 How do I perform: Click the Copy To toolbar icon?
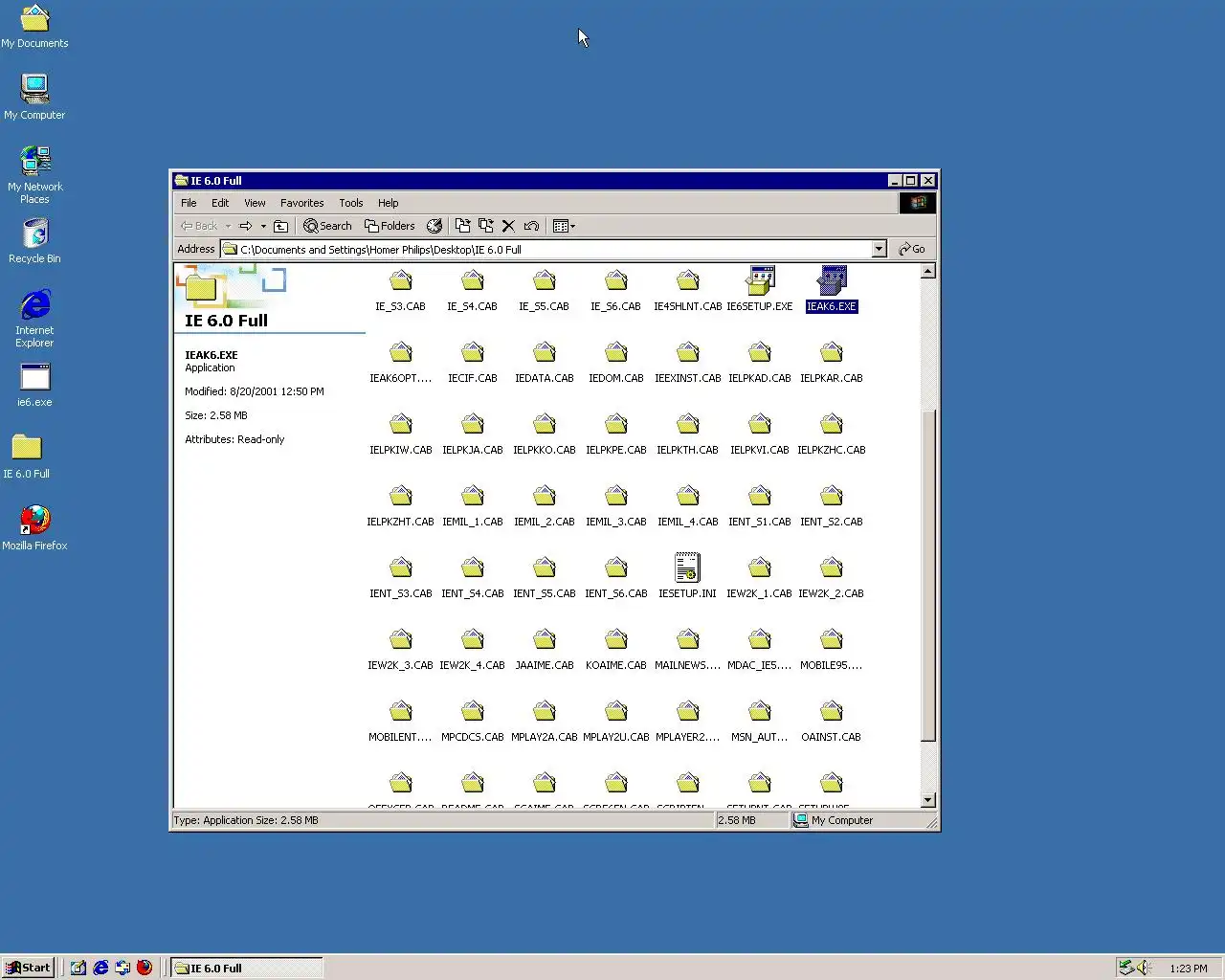485,226
